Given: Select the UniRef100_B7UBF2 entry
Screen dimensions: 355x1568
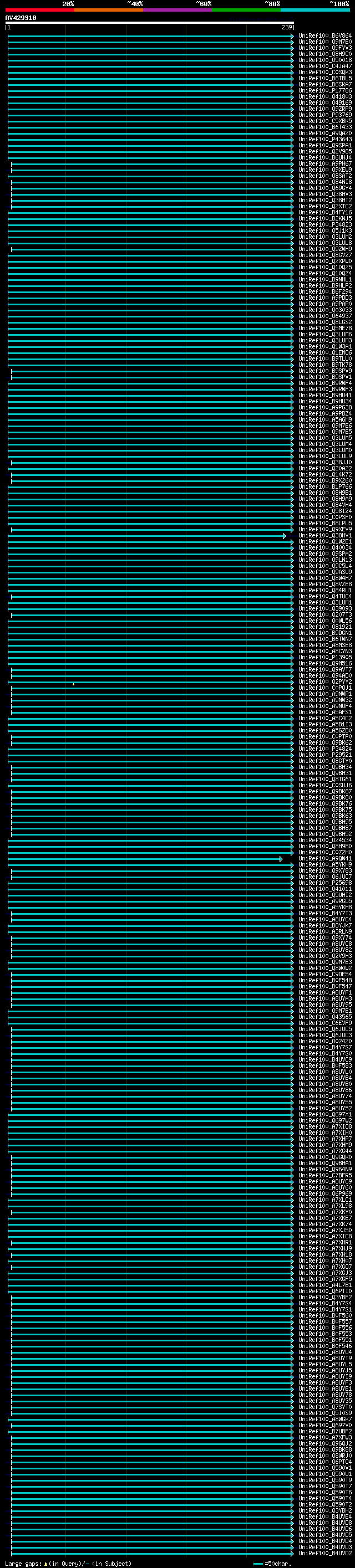Looking at the screenshot, I should coord(325,1431).
